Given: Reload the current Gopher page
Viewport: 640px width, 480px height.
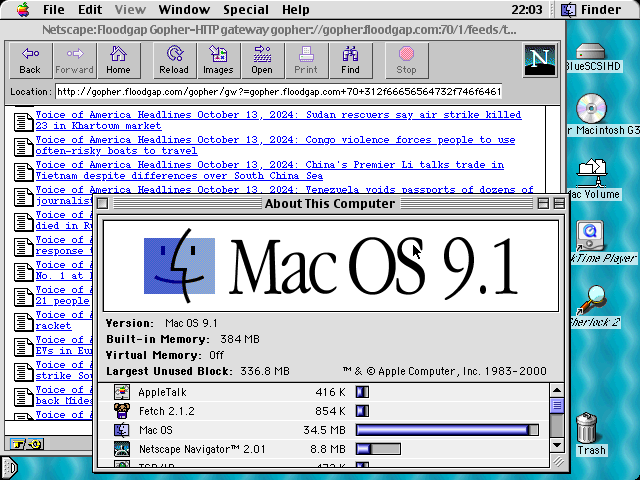Looking at the screenshot, I should point(174,60).
